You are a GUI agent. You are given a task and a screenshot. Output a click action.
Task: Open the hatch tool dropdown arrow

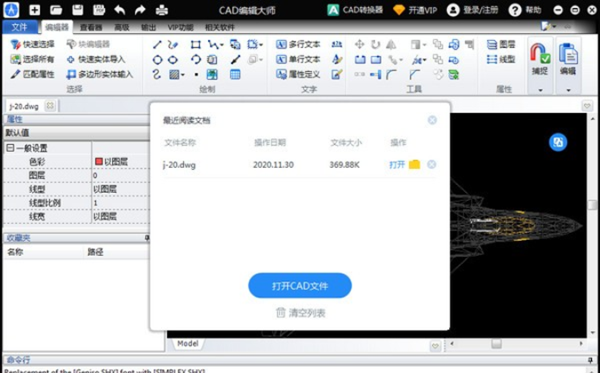(x=183, y=75)
